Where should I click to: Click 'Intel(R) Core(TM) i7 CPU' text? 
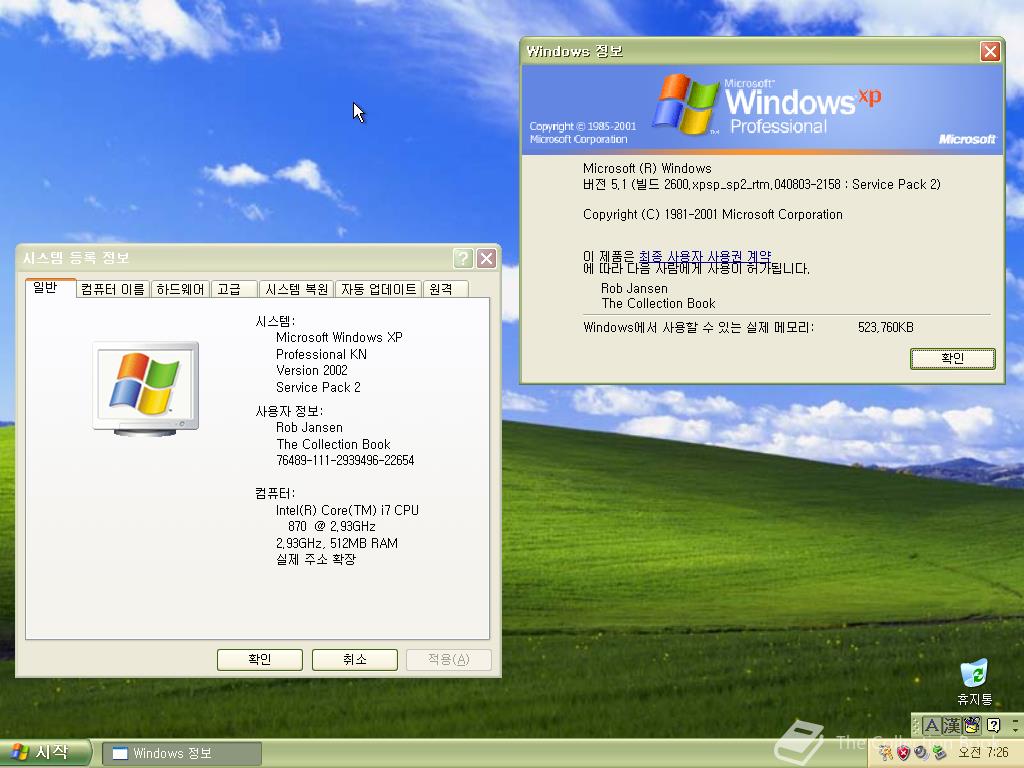347,510
